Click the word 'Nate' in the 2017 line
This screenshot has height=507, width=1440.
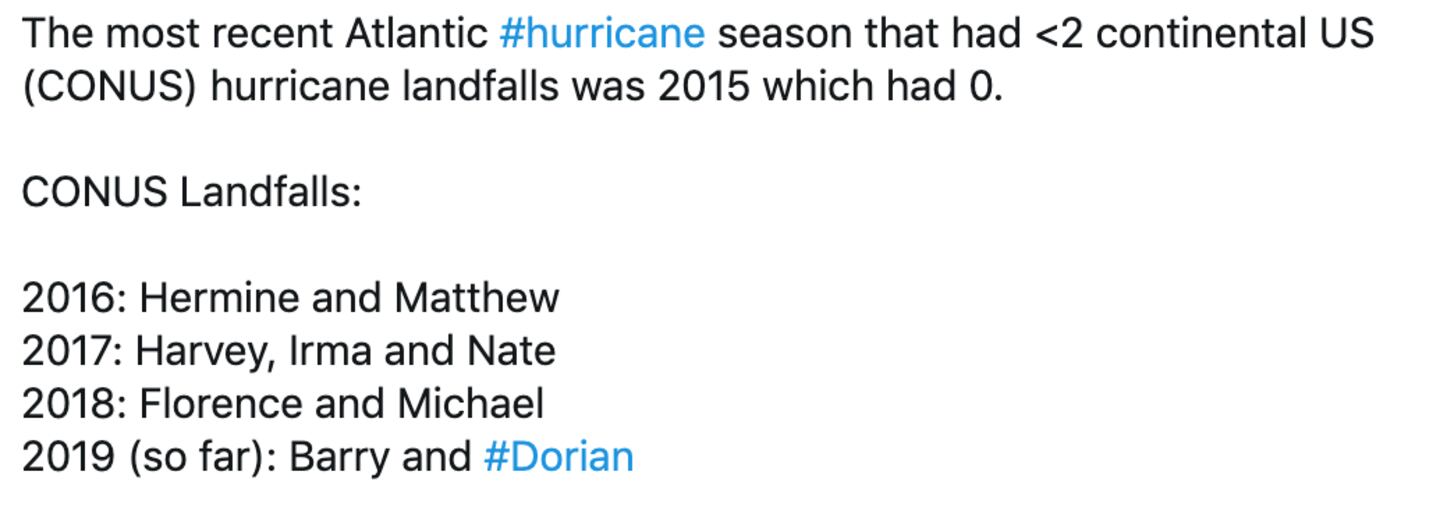(510, 351)
